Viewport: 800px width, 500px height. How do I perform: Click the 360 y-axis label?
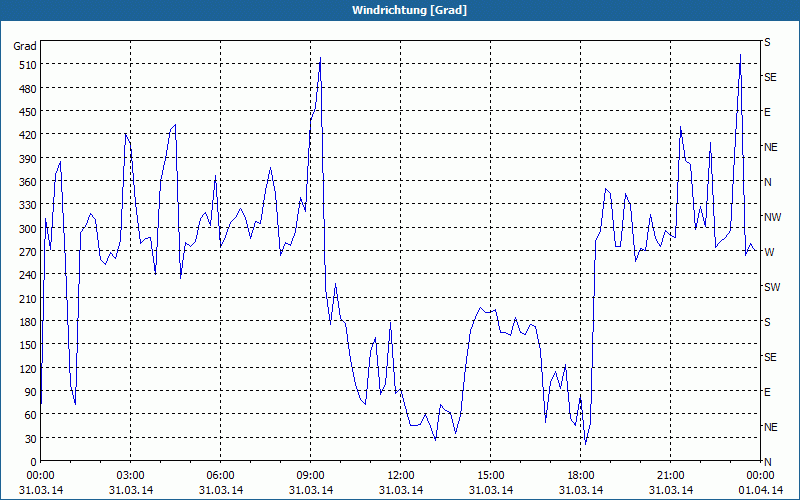[28, 182]
